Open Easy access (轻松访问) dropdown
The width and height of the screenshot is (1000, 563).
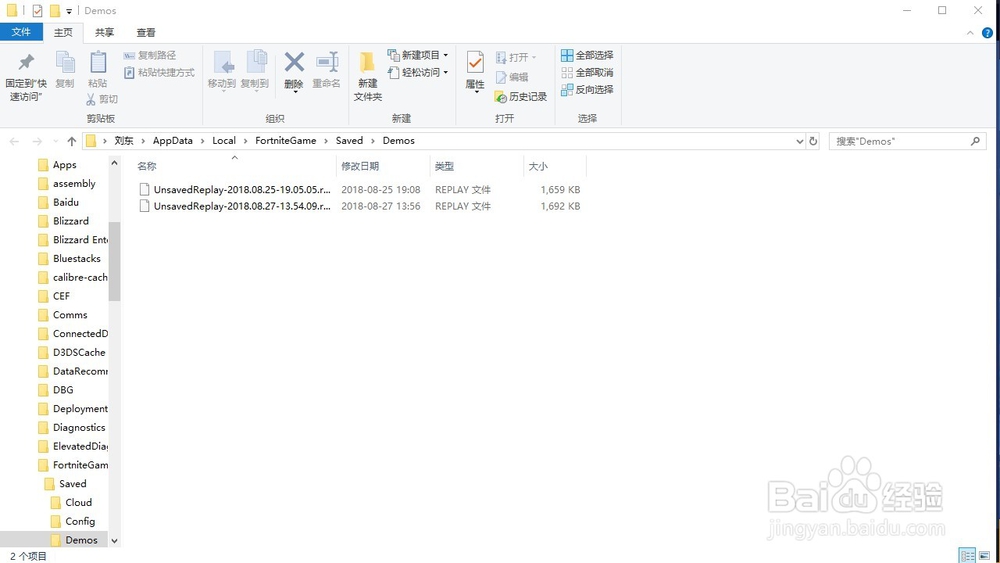tap(418, 72)
